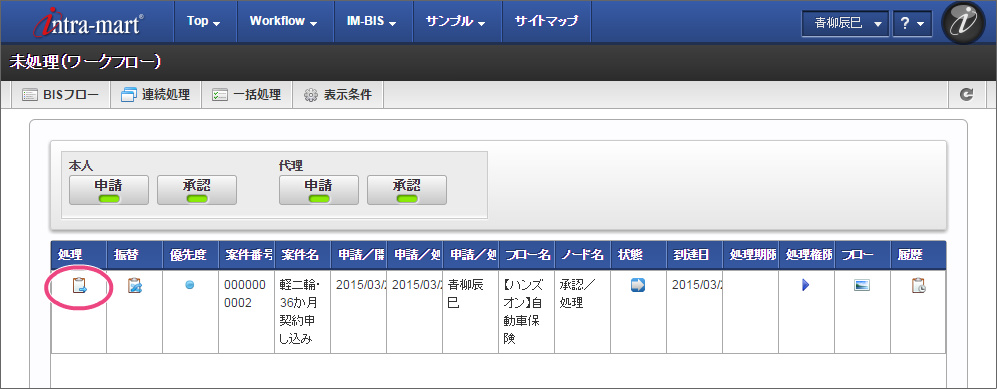The image size is (997, 389).
Task: Click the blue arrow status icon
Action: [x=638, y=285]
